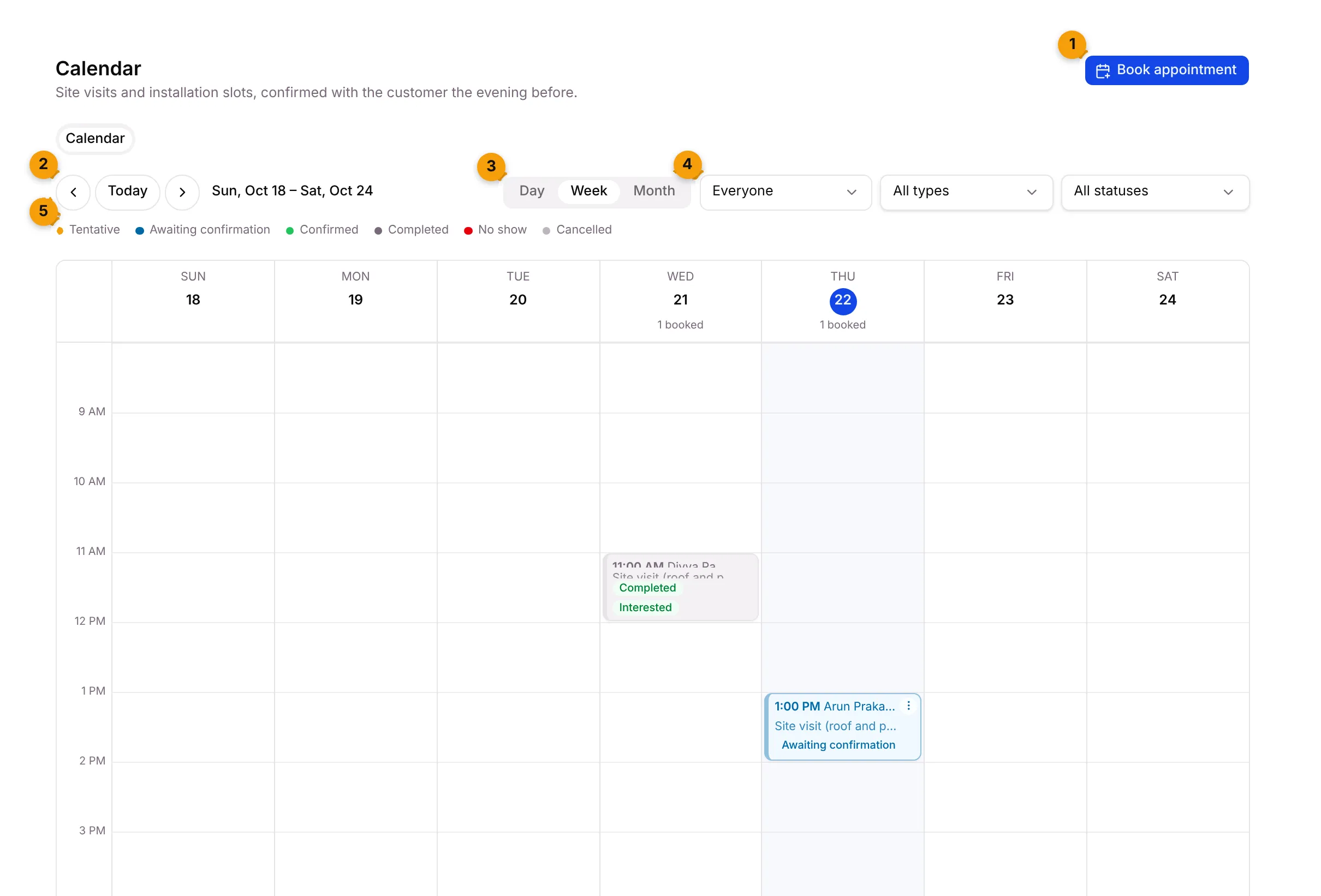
Task: Select the Calendar tab
Action: [95, 139]
